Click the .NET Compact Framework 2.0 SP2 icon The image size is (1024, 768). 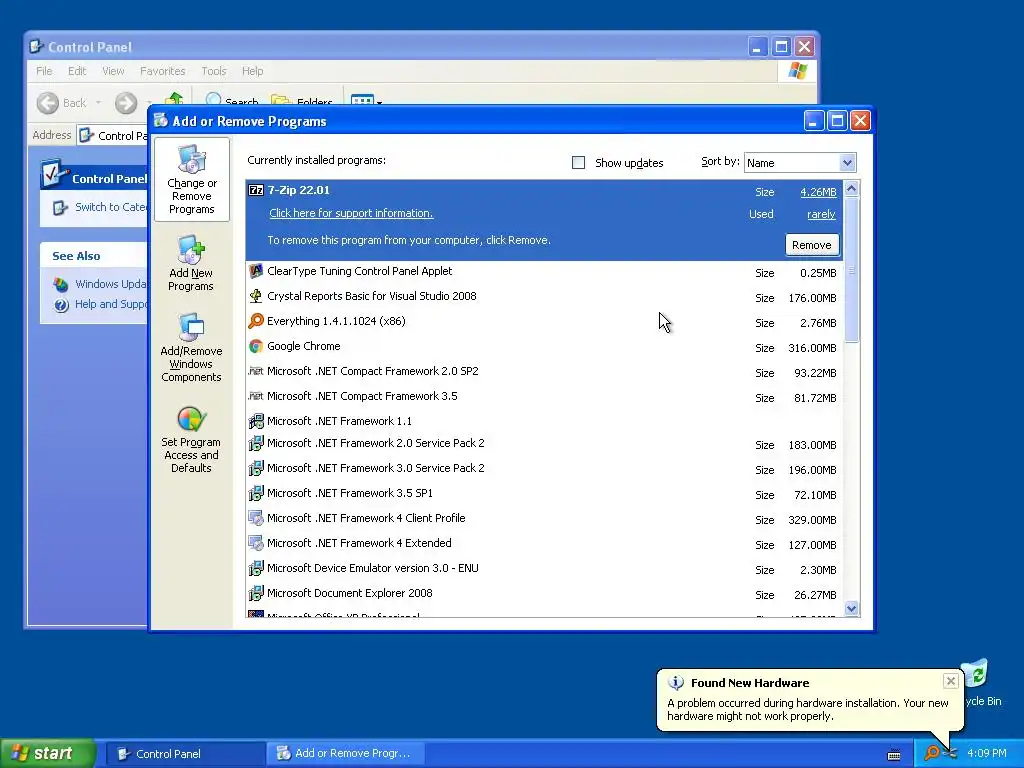tap(256, 371)
